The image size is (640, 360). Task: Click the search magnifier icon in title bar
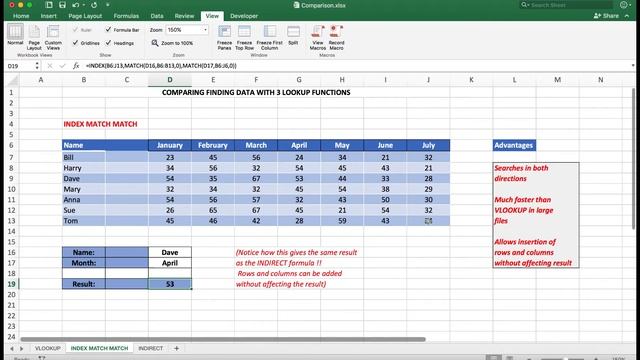524,5
